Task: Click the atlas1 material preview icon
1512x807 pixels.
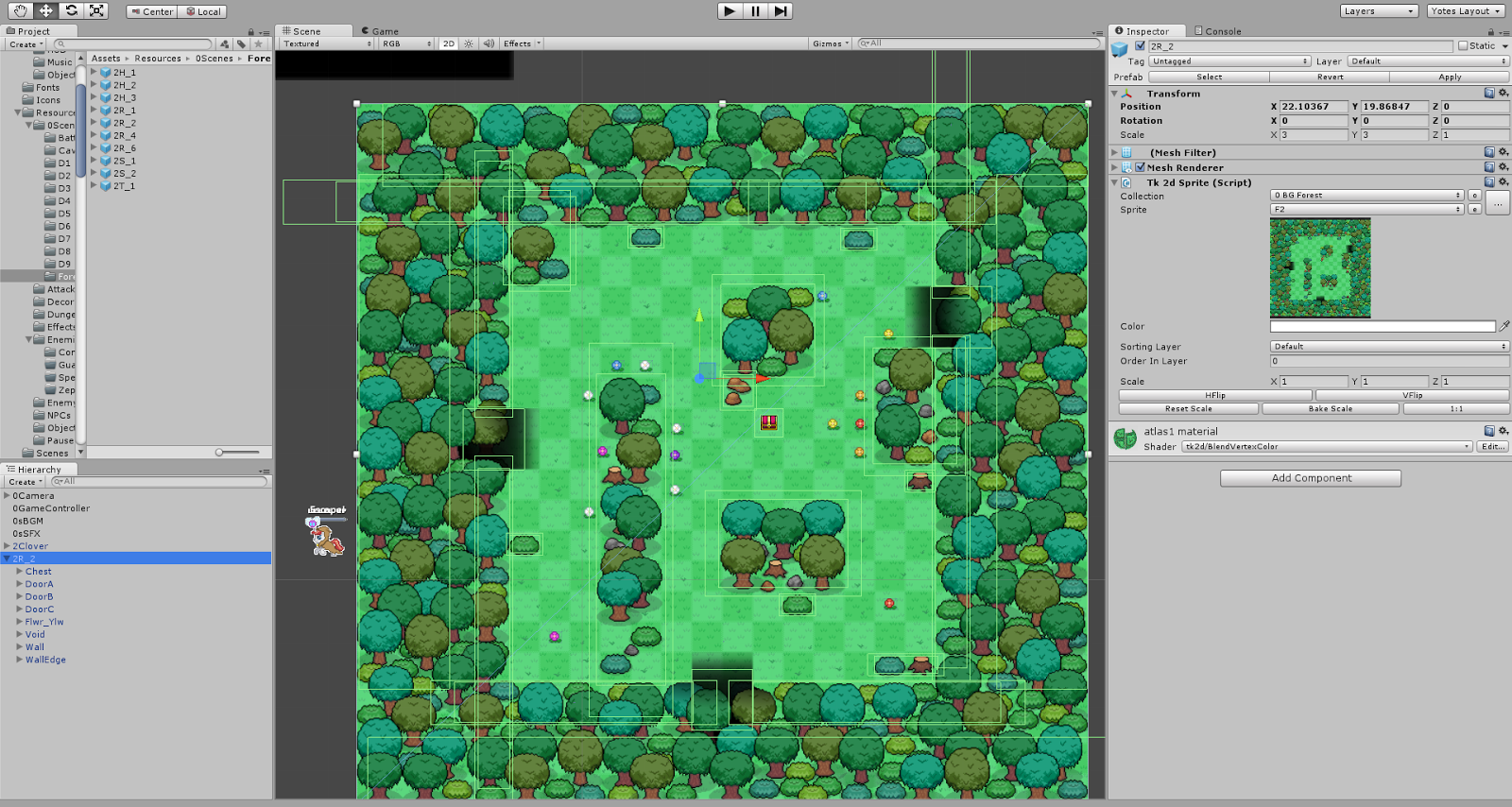Action: pos(1125,438)
